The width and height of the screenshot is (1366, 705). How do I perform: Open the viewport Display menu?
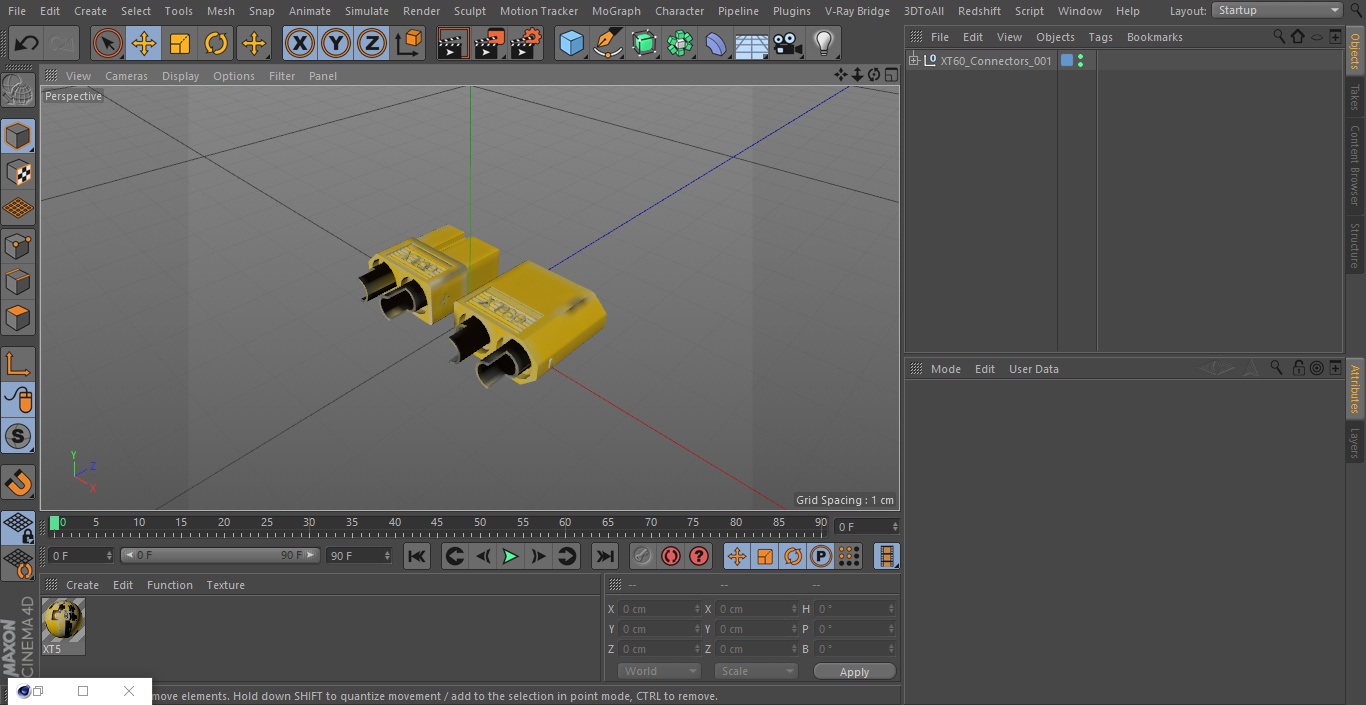coord(180,76)
